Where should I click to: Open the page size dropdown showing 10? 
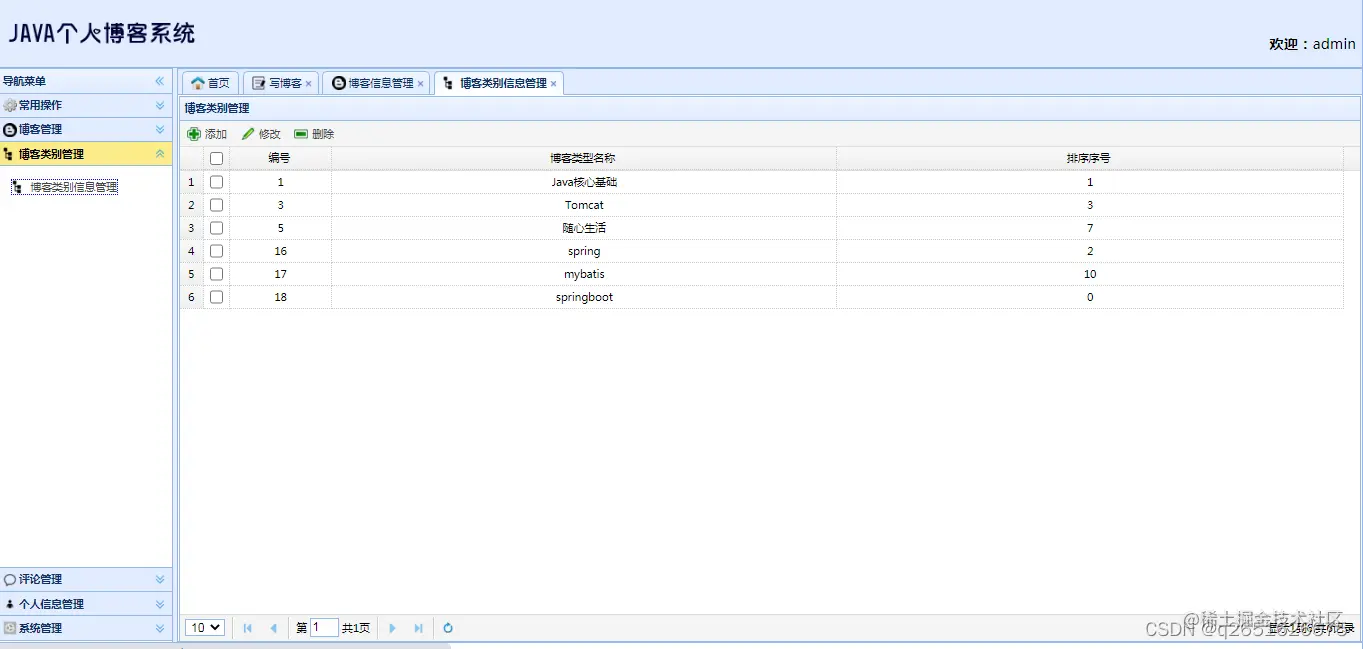[x=205, y=628]
